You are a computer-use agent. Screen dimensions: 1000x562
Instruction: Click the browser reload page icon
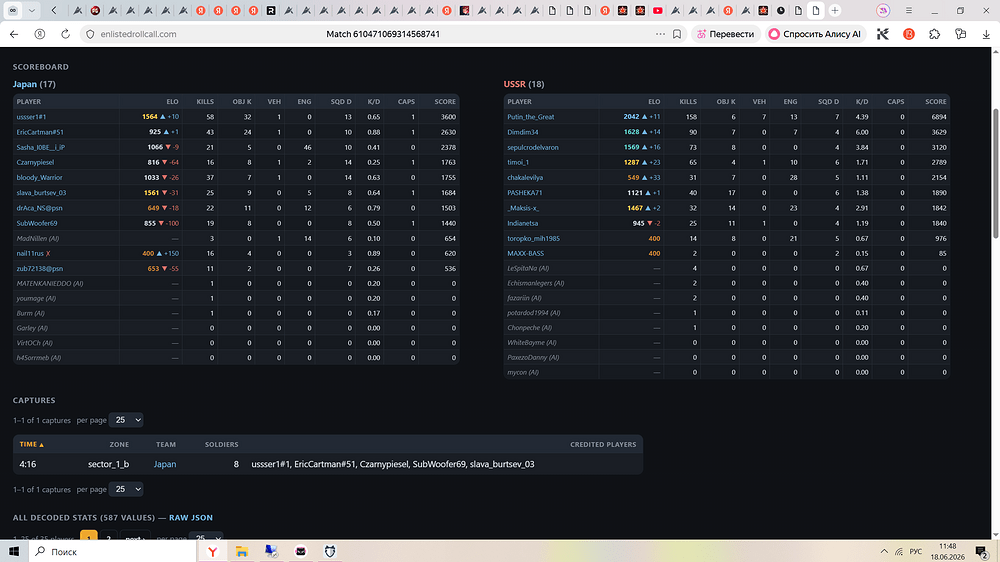coord(65,34)
